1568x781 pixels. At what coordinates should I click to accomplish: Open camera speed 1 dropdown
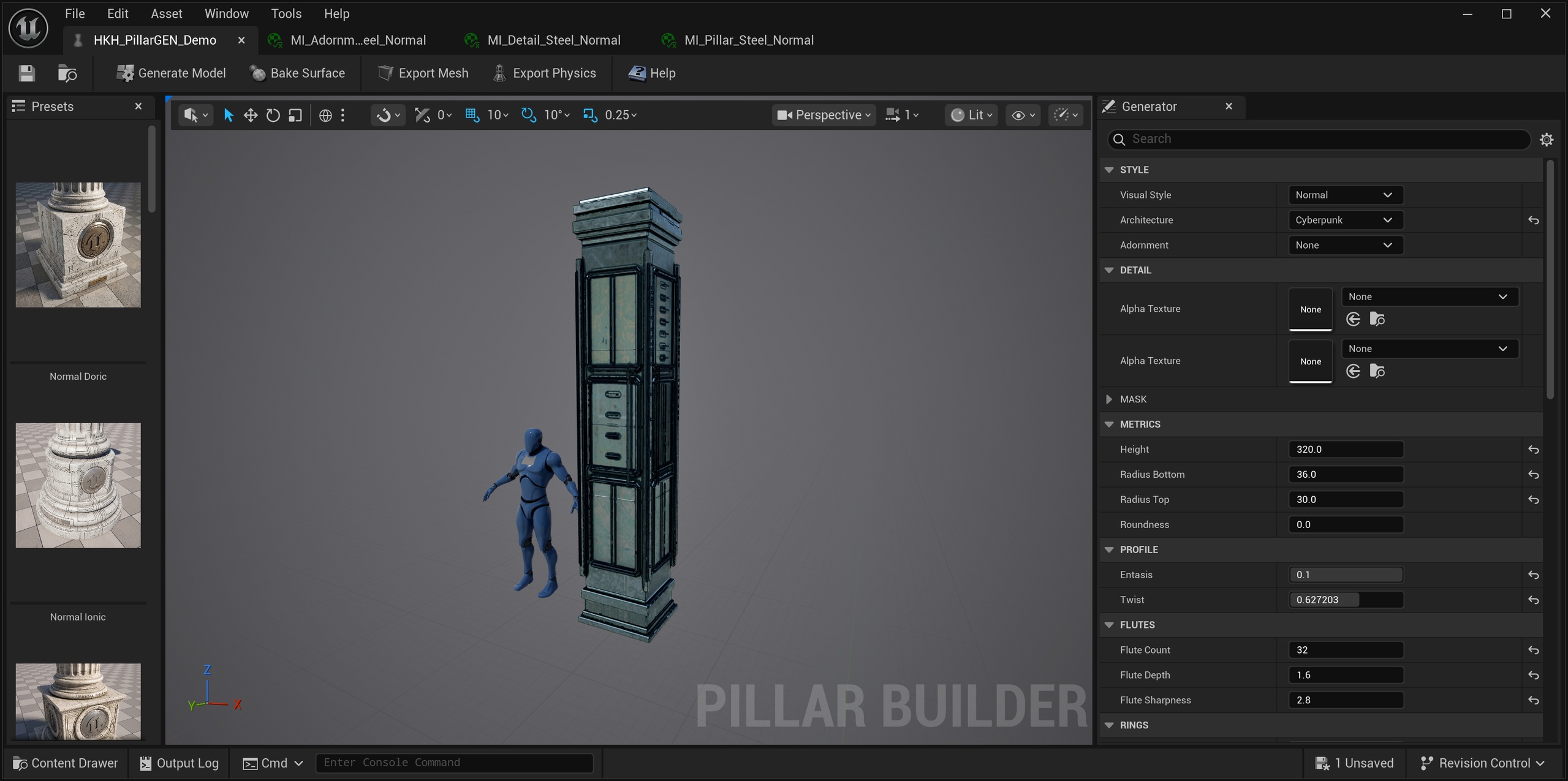click(903, 115)
